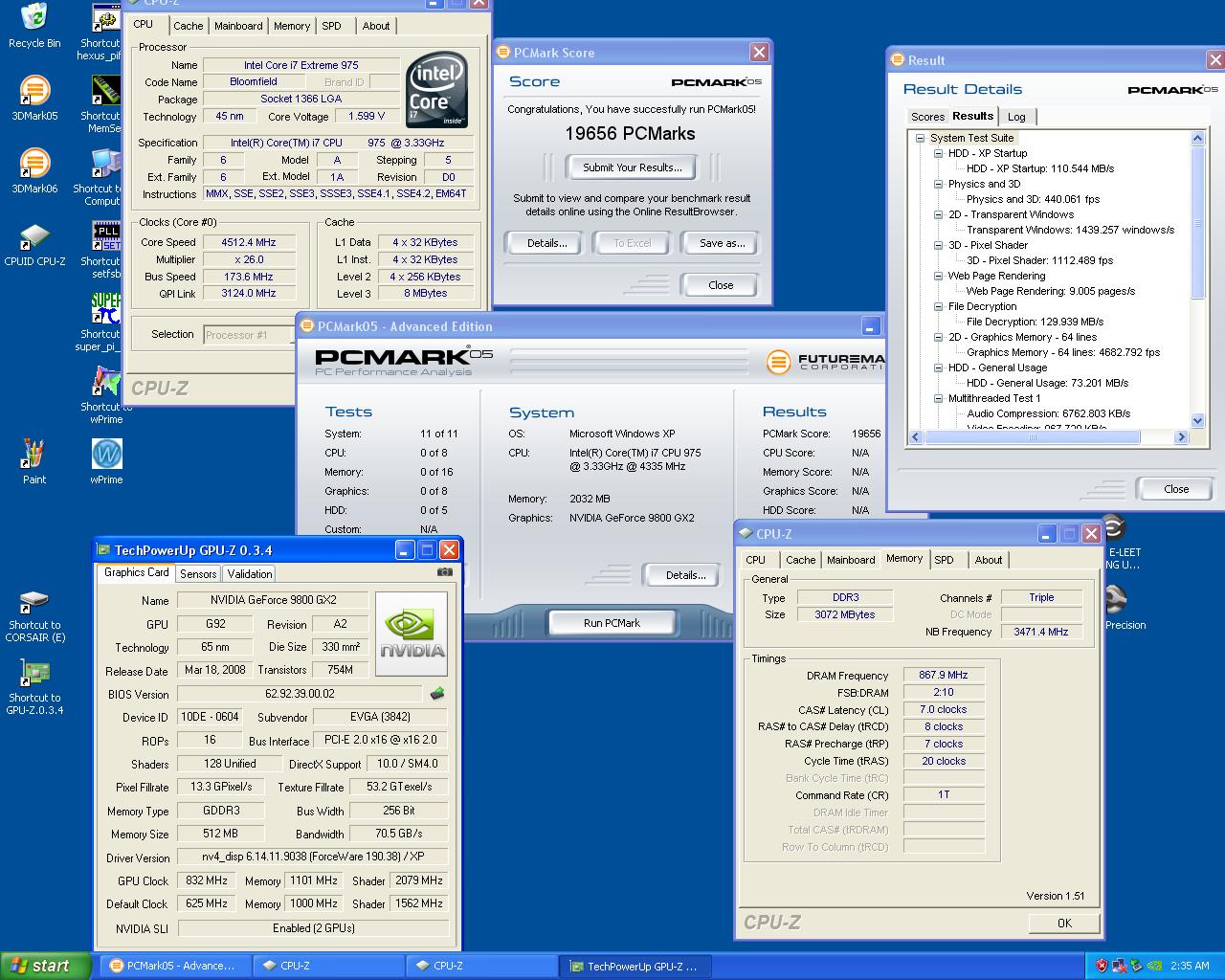Click Details button in PCMark Score dialog
Image resolution: width=1225 pixels, height=980 pixels.
click(546, 243)
